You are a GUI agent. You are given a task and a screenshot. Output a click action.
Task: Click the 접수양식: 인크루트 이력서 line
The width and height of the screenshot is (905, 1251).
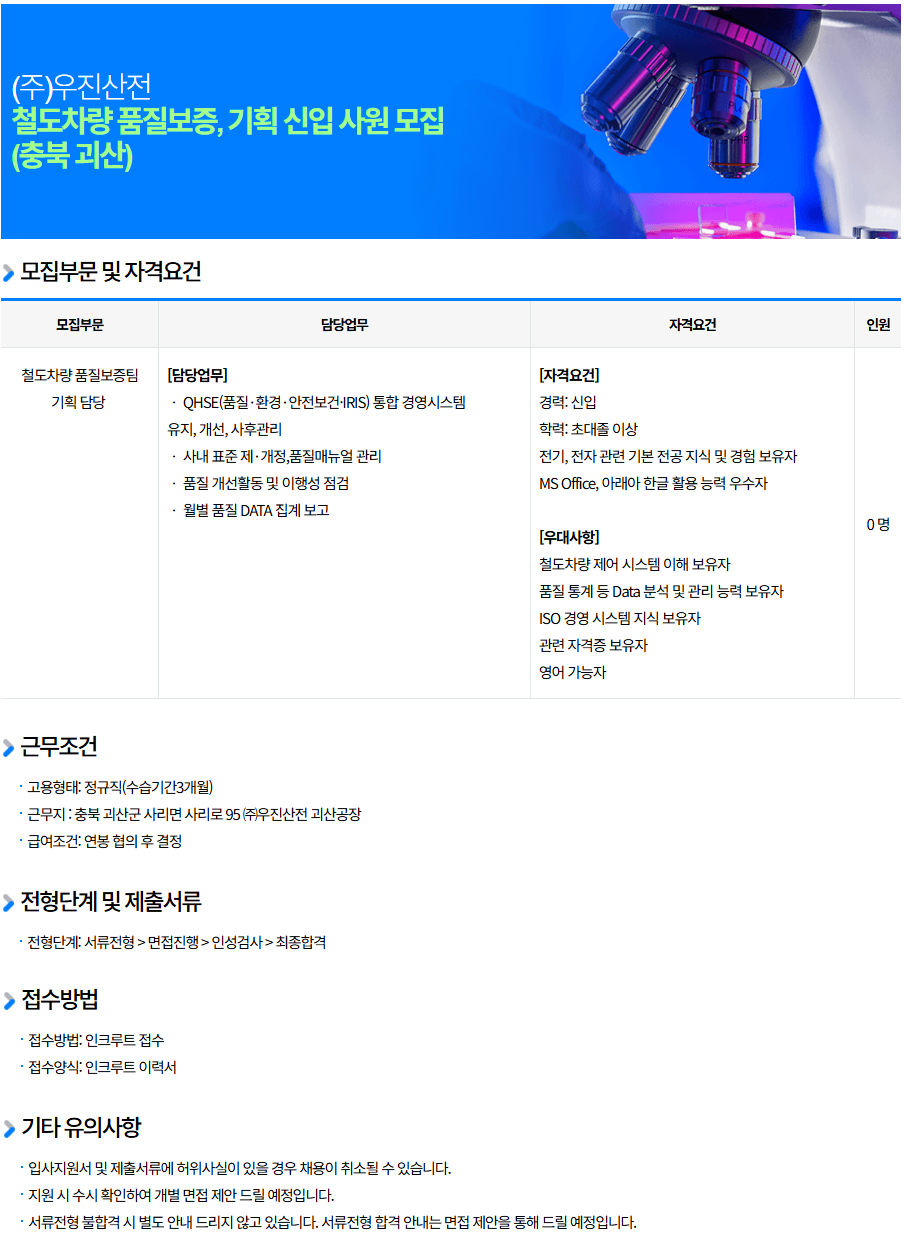coord(102,1067)
